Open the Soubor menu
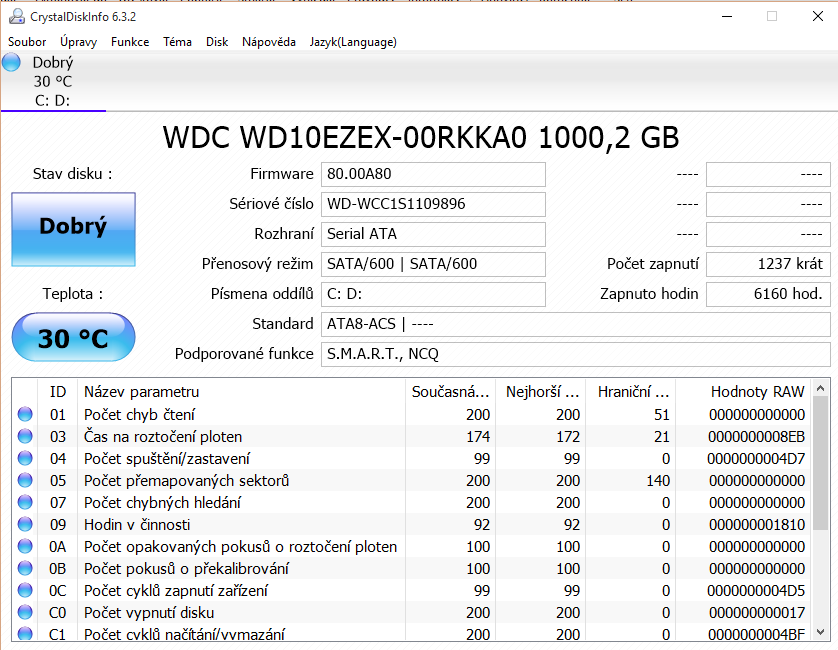 [x=27, y=42]
